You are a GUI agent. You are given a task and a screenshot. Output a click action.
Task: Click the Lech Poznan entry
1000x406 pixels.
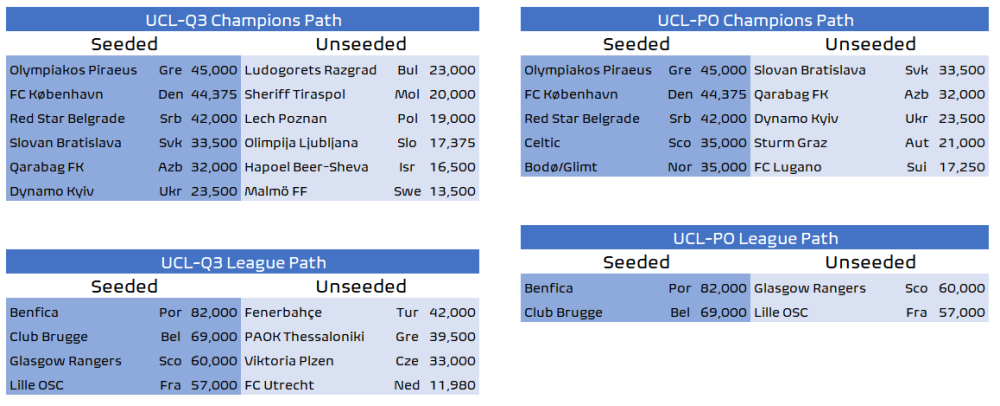[x=286, y=118]
